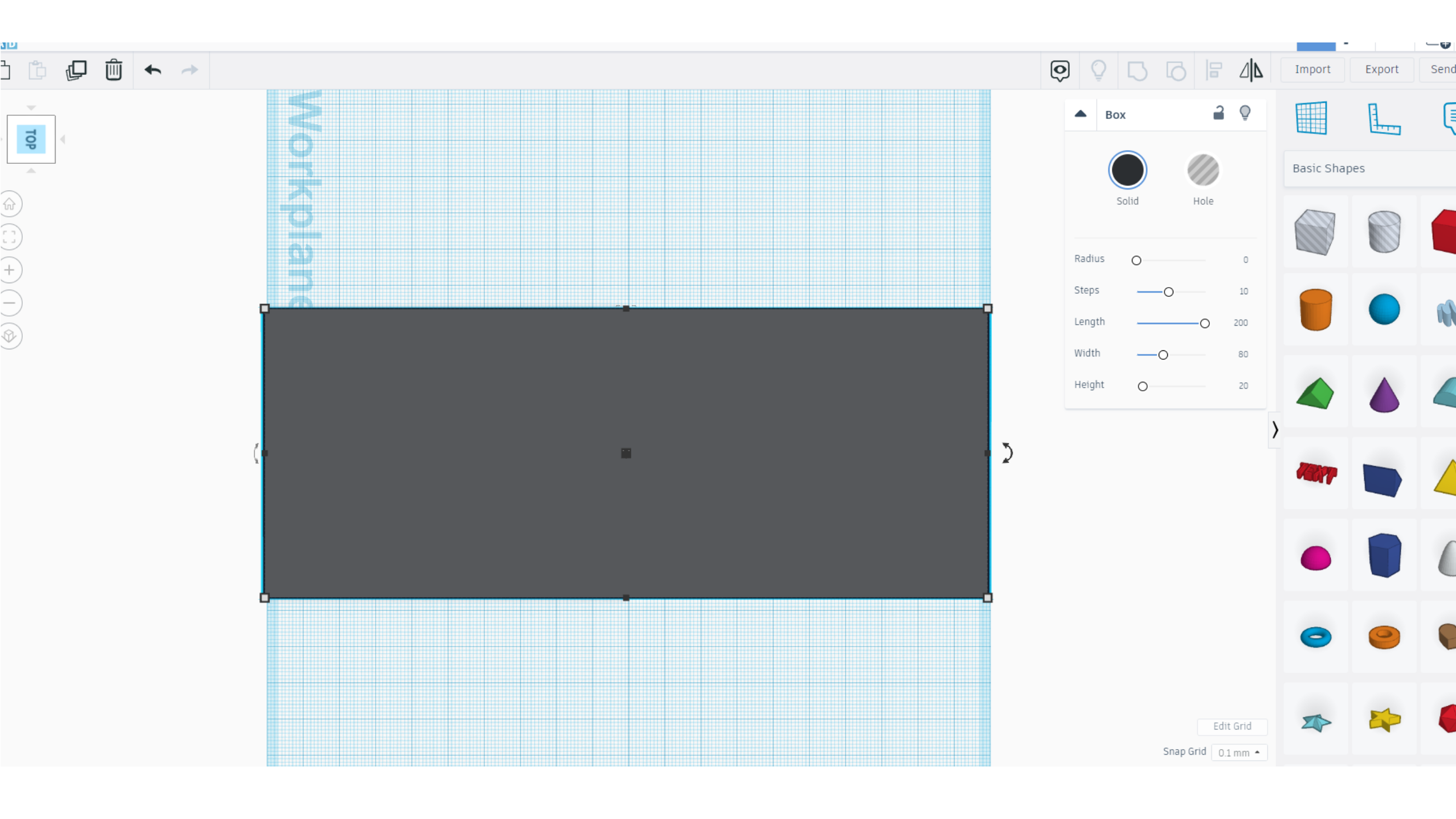Click the Undo arrow

[153, 70]
